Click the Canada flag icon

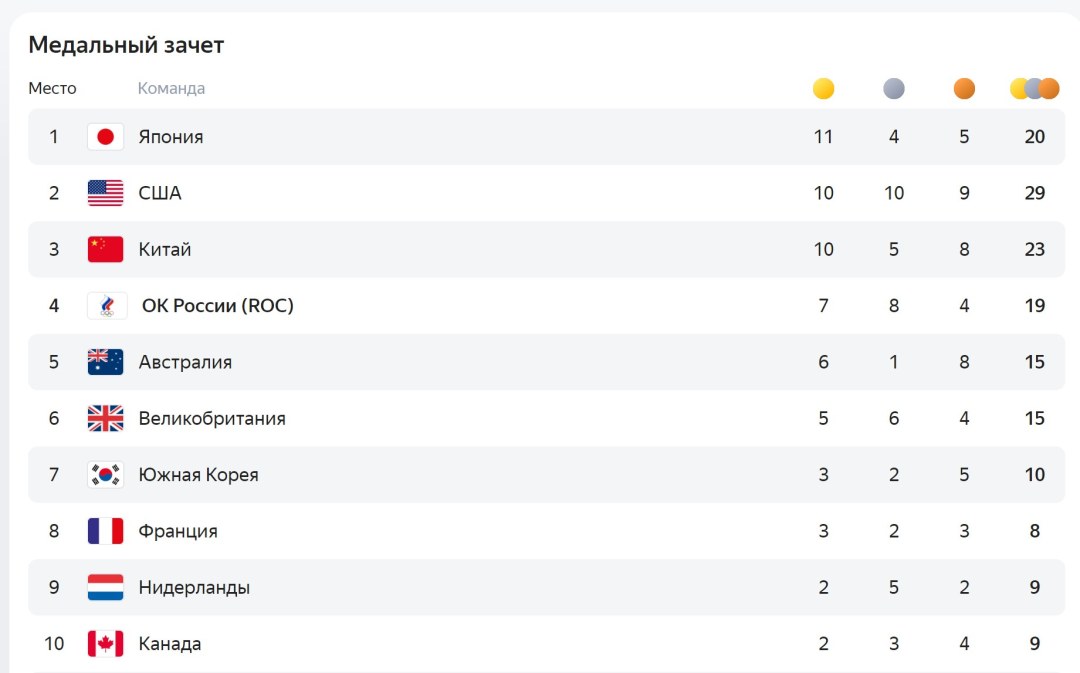pyautogui.click(x=105, y=644)
